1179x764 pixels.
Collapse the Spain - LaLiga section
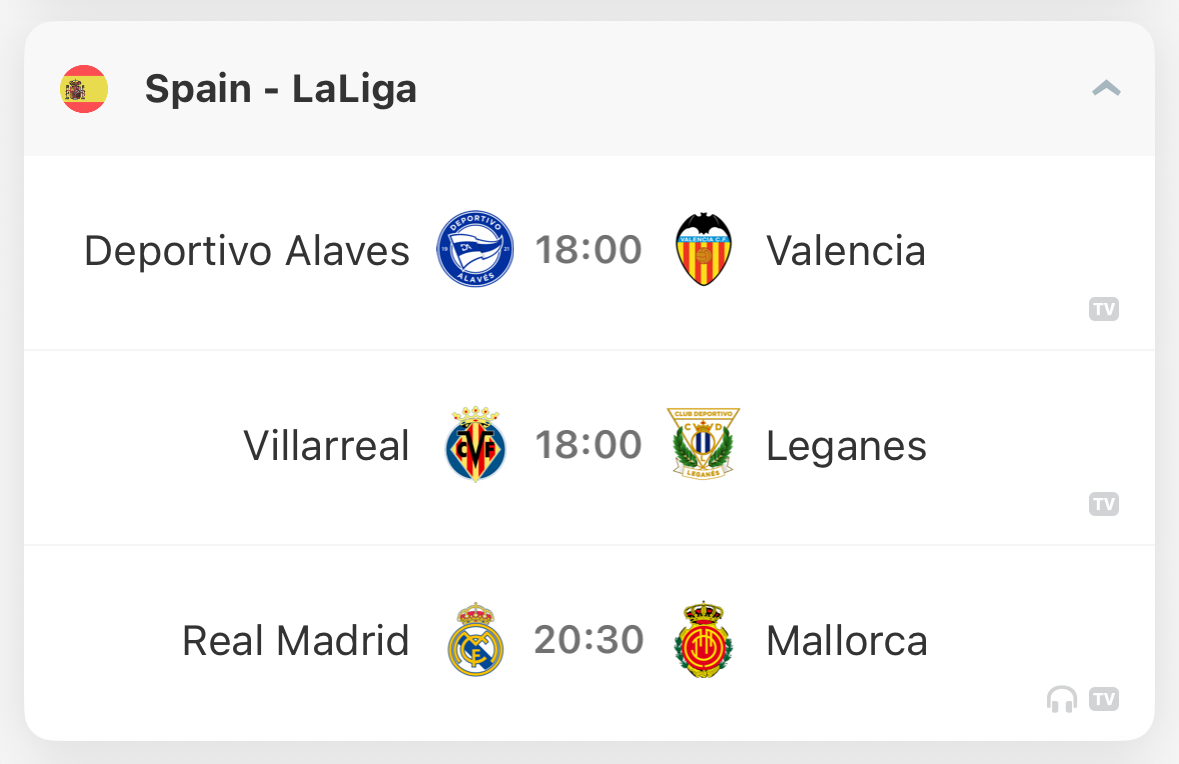pyautogui.click(x=1106, y=89)
